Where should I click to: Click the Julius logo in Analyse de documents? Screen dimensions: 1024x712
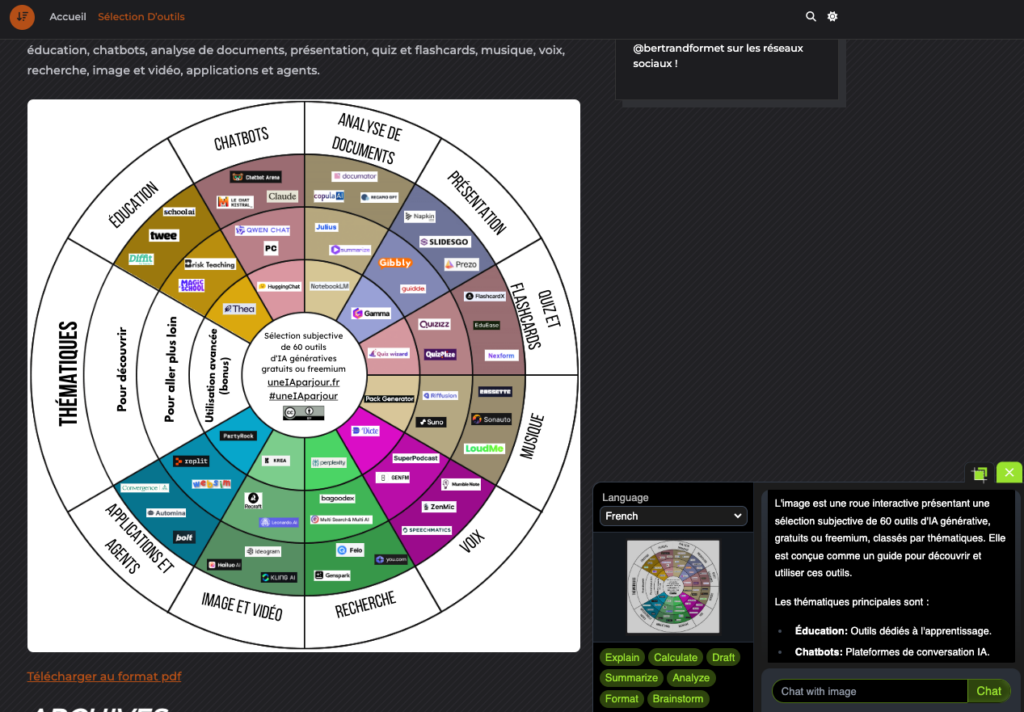pos(326,227)
